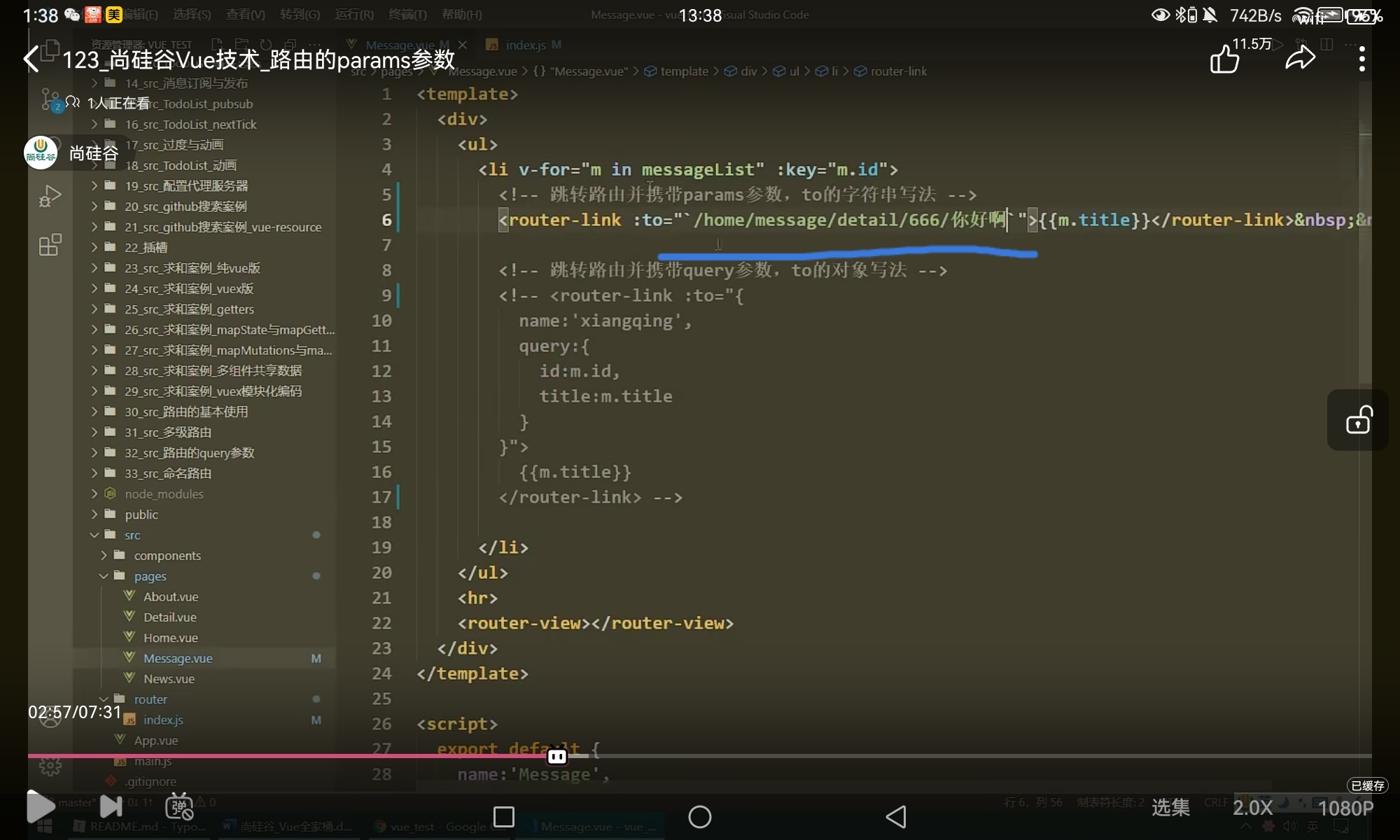Tap the like thumbs-up icon

point(1224,59)
